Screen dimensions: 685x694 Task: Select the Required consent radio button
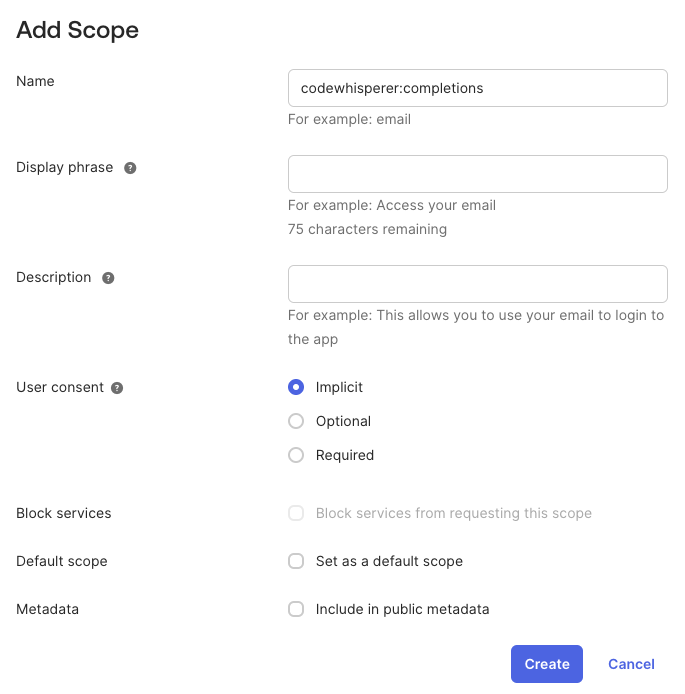click(296, 455)
